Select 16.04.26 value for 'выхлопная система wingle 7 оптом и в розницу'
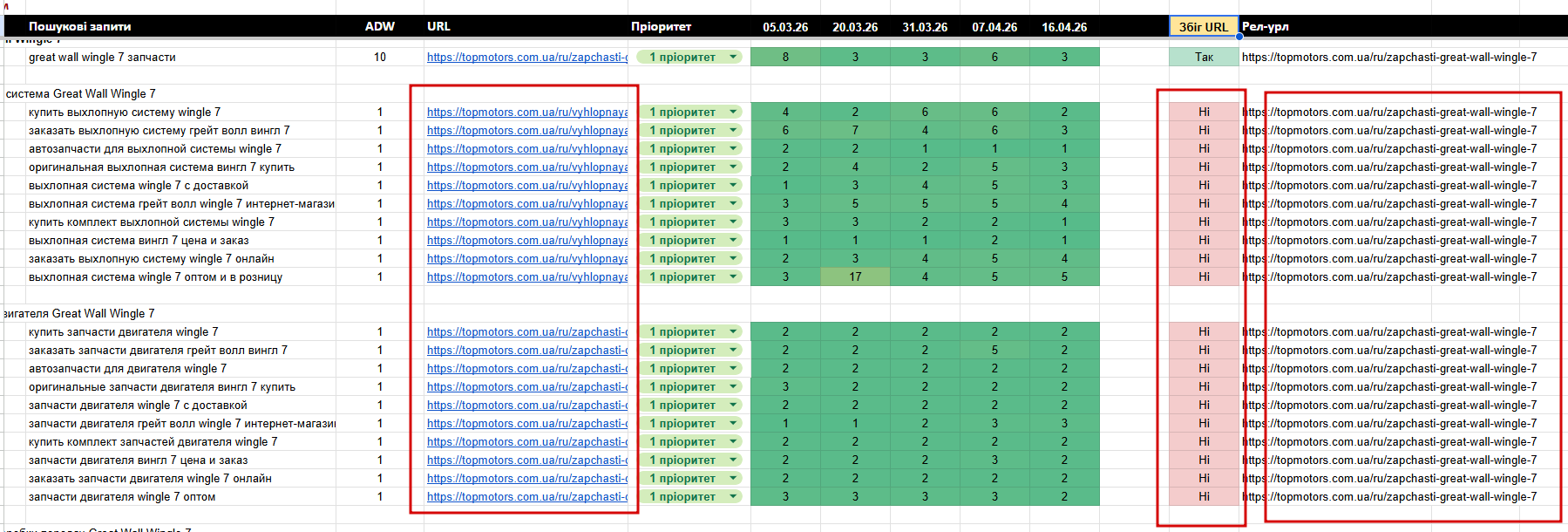The width and height of the screenshot is (1568, 532). tap(1064, 276)
